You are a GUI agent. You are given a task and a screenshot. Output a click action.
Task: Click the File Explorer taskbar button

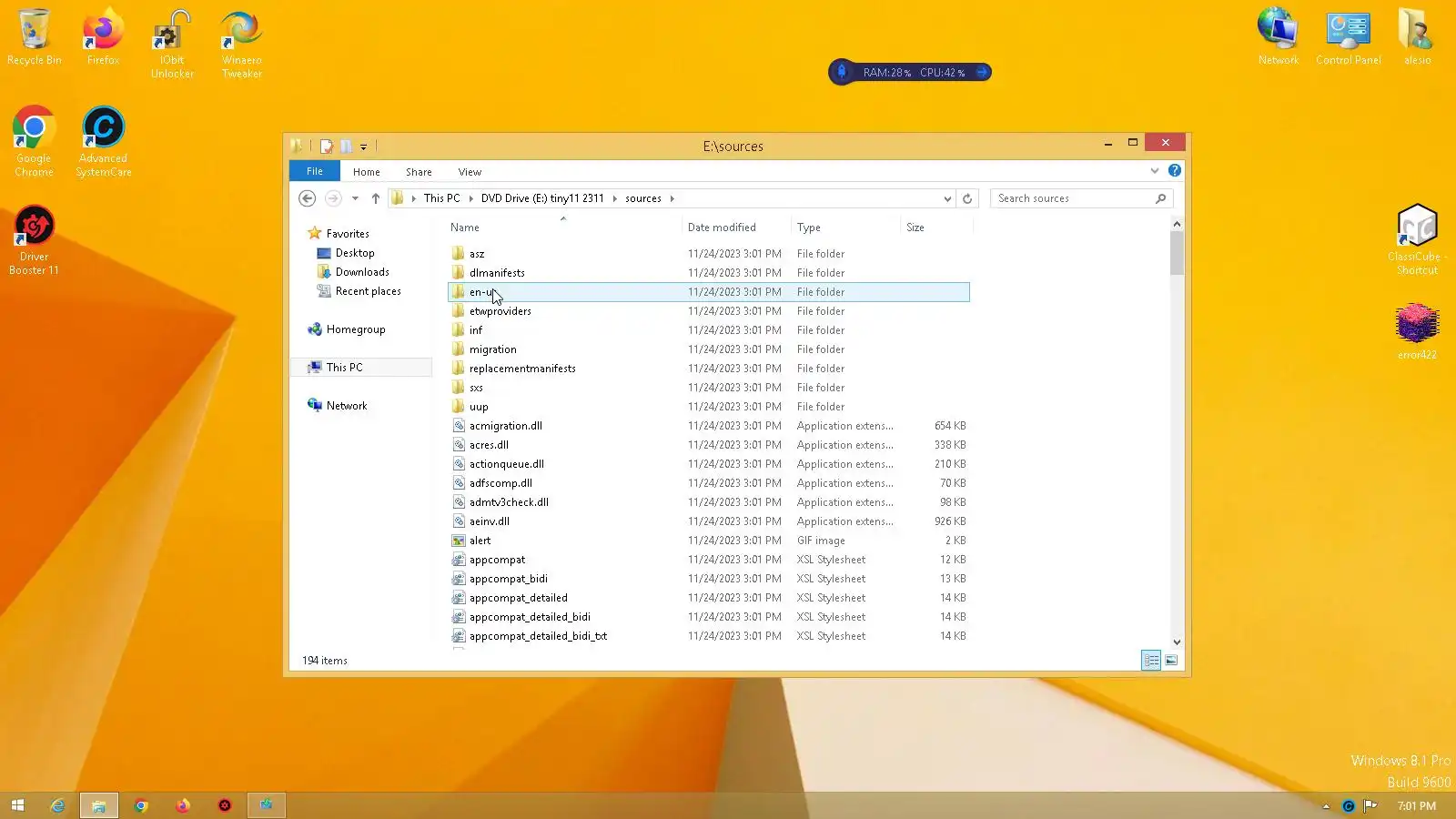pyautogui.click(x=98, y=805)
